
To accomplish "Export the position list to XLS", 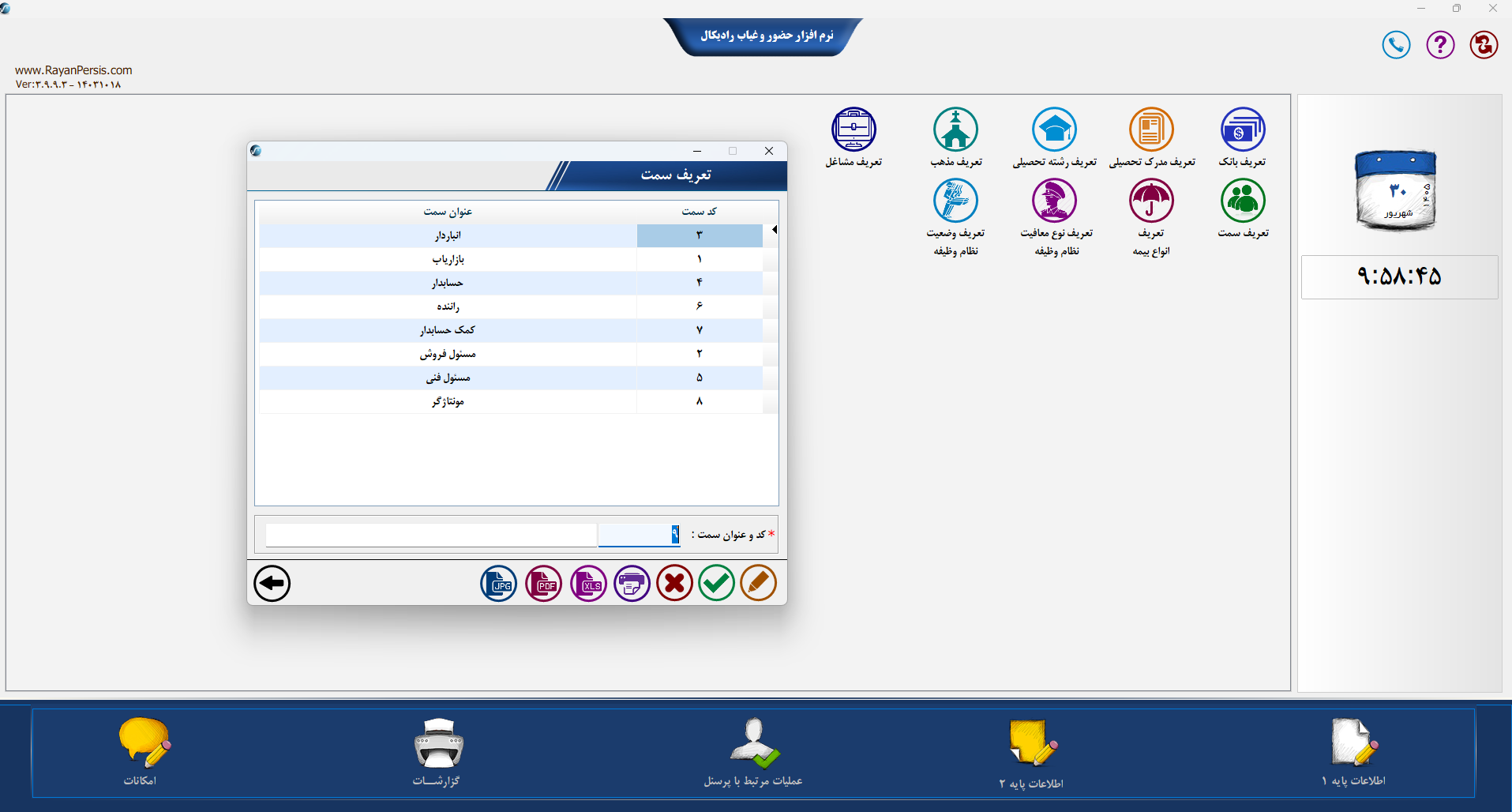I will 589,584.
